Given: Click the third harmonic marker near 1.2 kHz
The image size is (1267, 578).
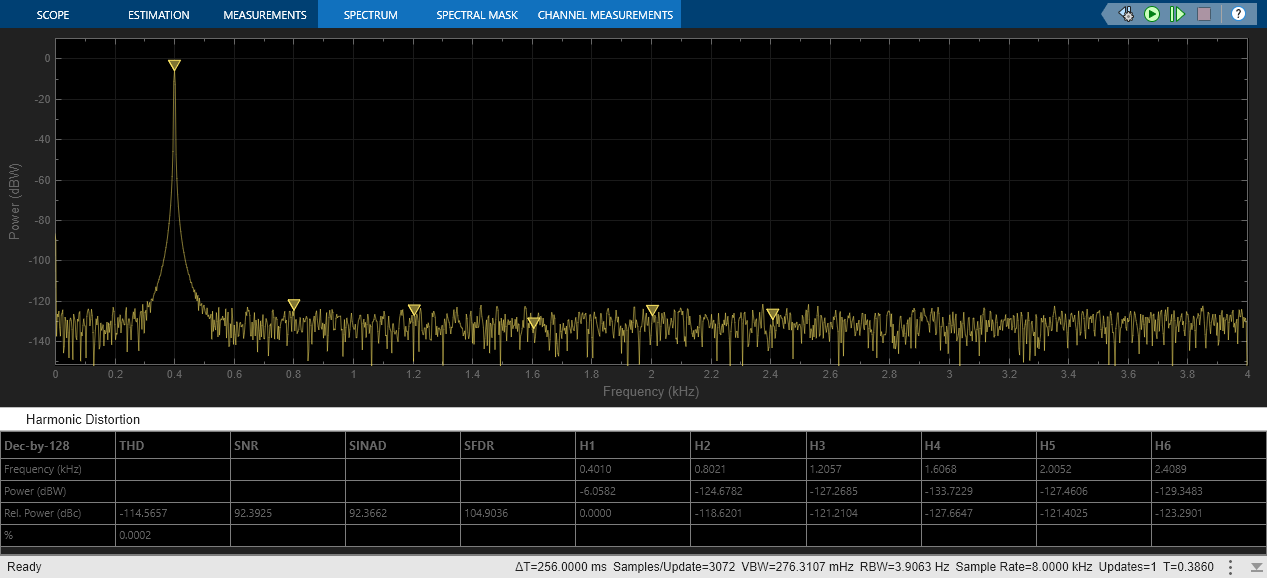Looking at the screenshot, I should click(x=414, y=310).
